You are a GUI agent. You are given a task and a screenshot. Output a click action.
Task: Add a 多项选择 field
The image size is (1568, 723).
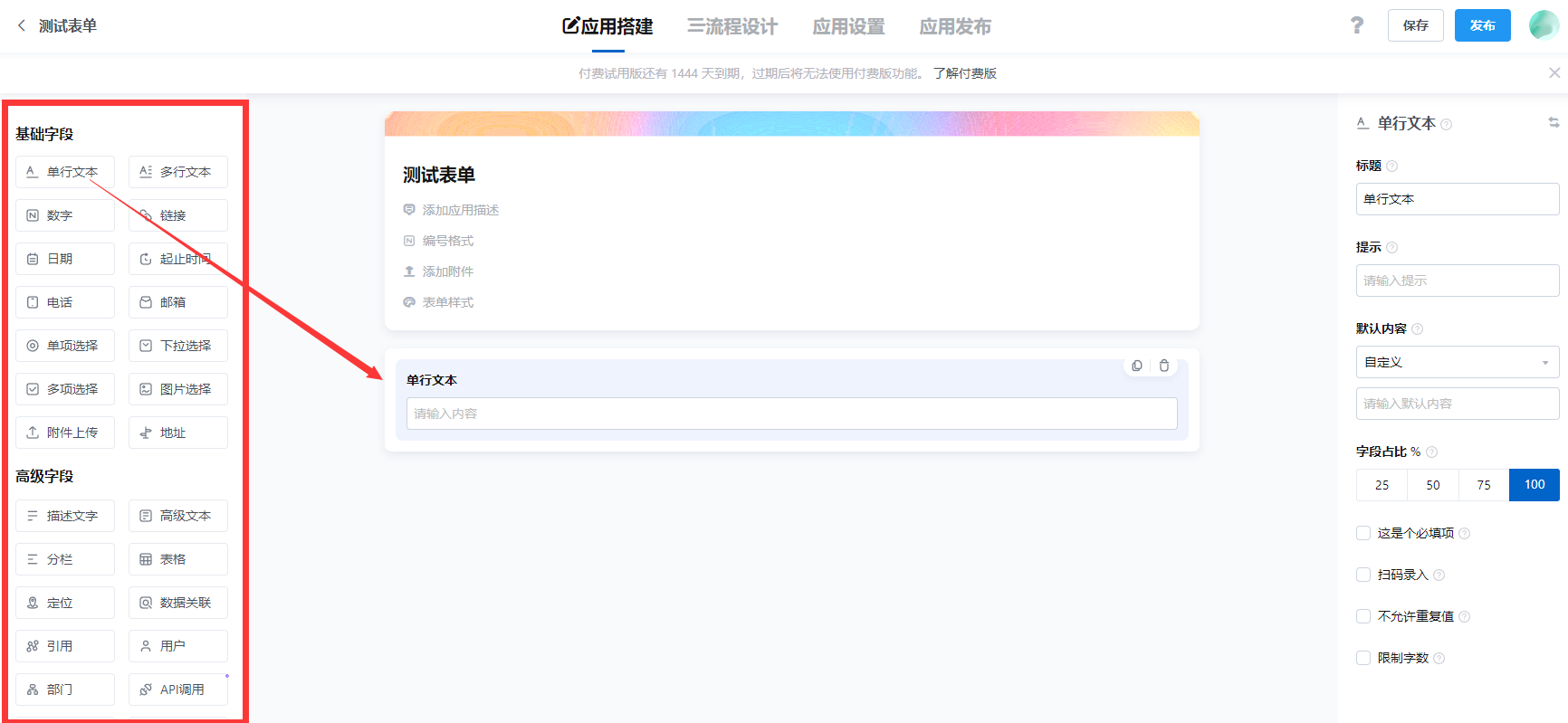(x=65, y=389)
